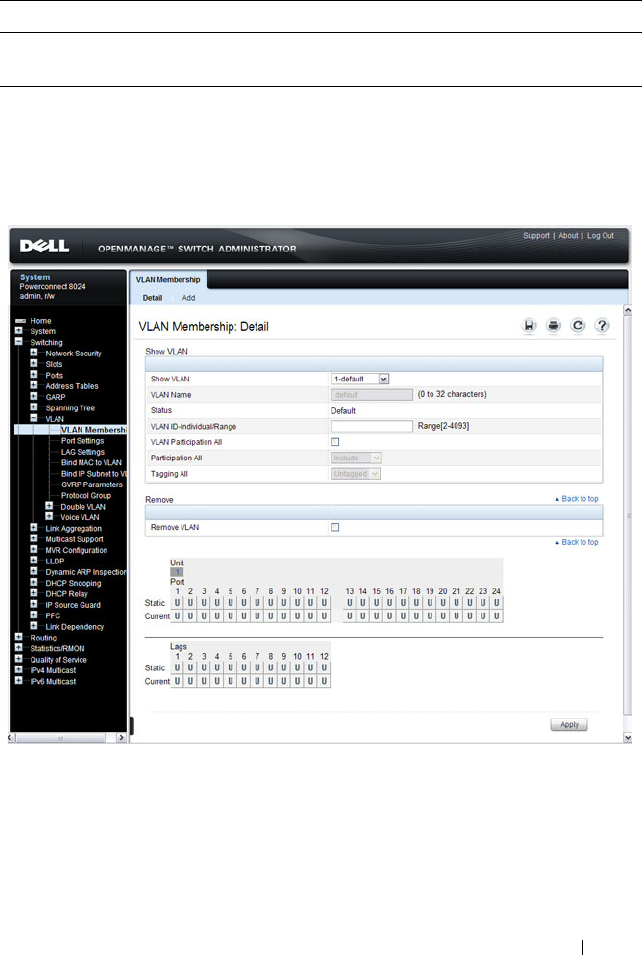Screen dimensions: 642x955
Task: Toggle Static membership for Port 13
Action: pos(350,603)
